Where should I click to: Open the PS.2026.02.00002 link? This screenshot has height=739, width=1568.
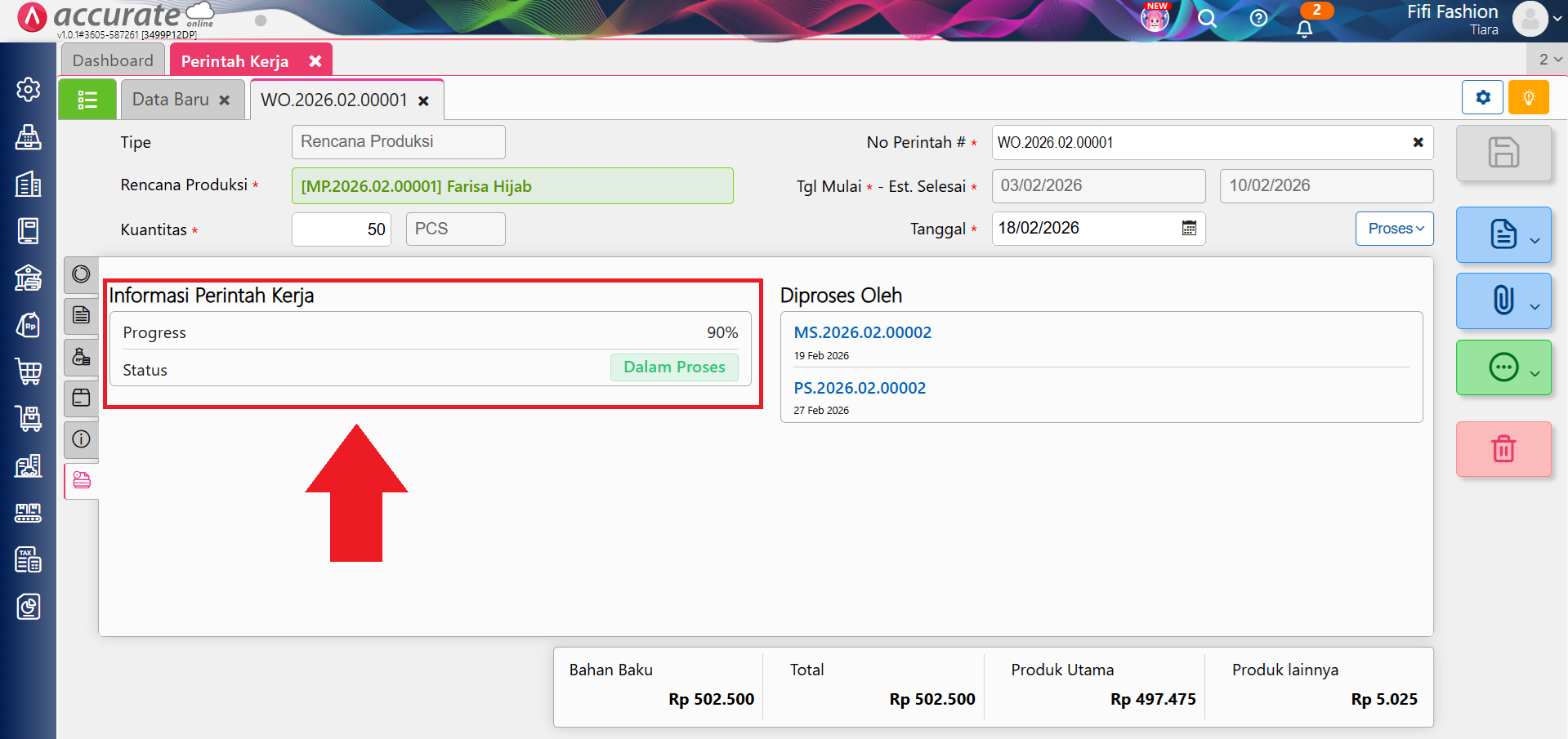click(x=860, y=388)
